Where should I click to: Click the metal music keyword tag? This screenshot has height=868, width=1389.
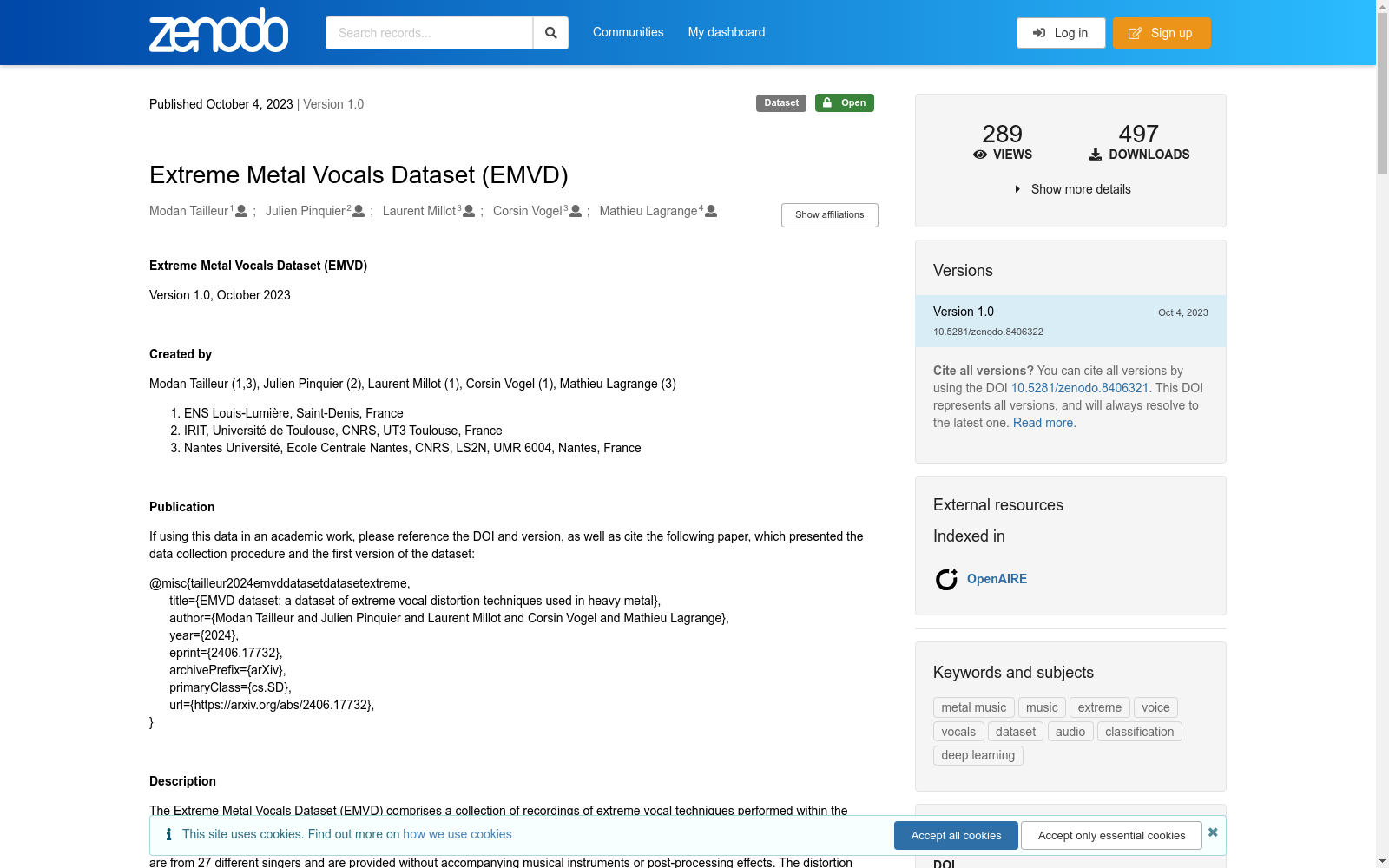(x=973, y=707)
